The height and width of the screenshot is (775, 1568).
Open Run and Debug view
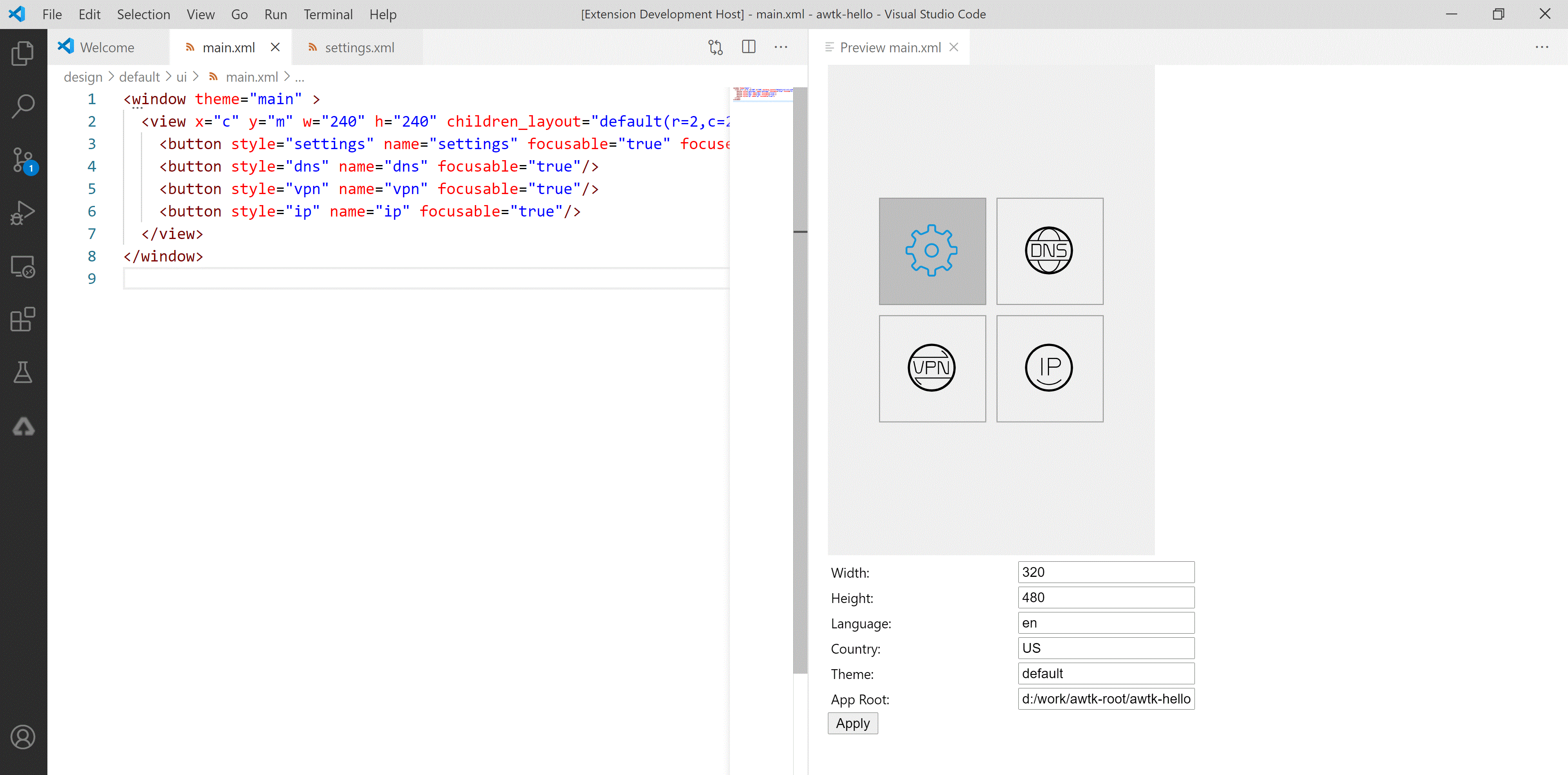pos(23,214)
